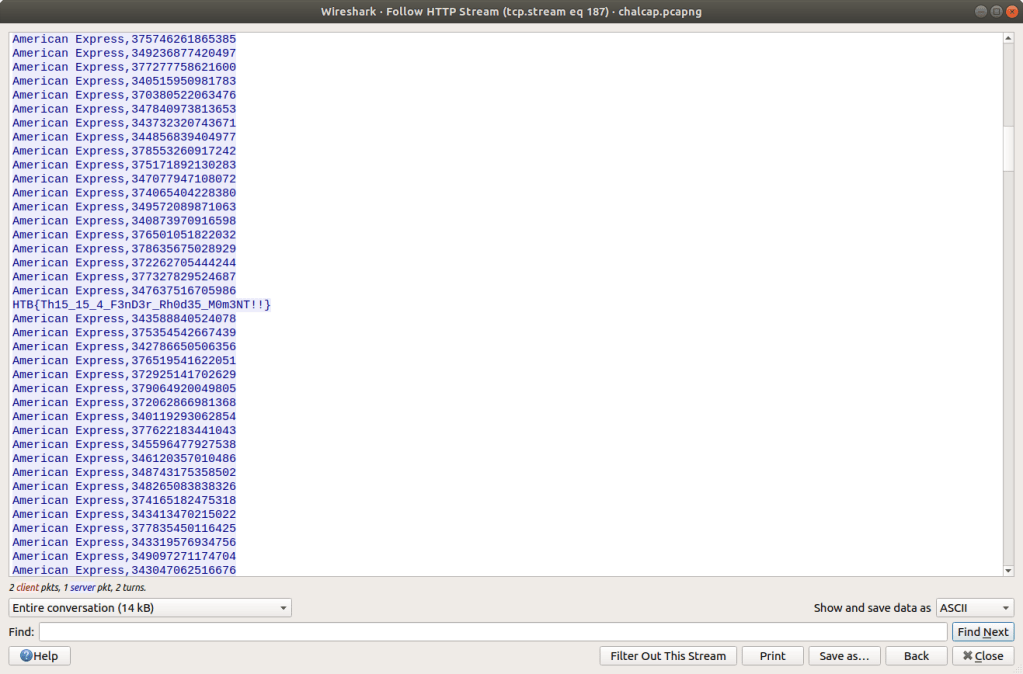
Task: Click line American Express,347077947108072
Action: [x=124, y=179]
